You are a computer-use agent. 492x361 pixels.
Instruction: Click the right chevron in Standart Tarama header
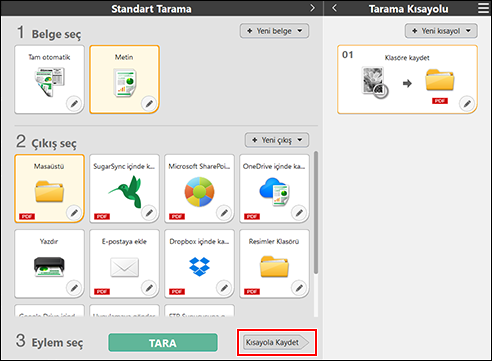click(312, 8)
